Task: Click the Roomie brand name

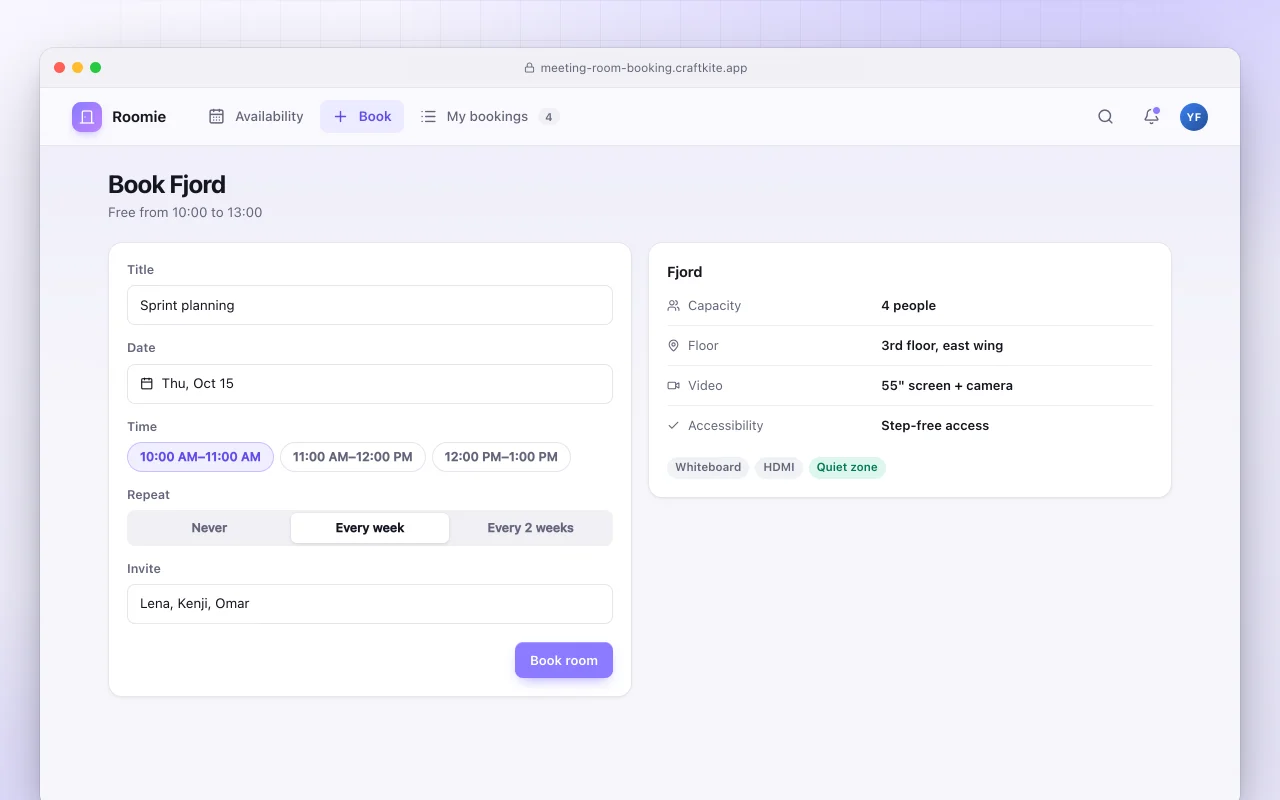Action: [x=139, y=117]
